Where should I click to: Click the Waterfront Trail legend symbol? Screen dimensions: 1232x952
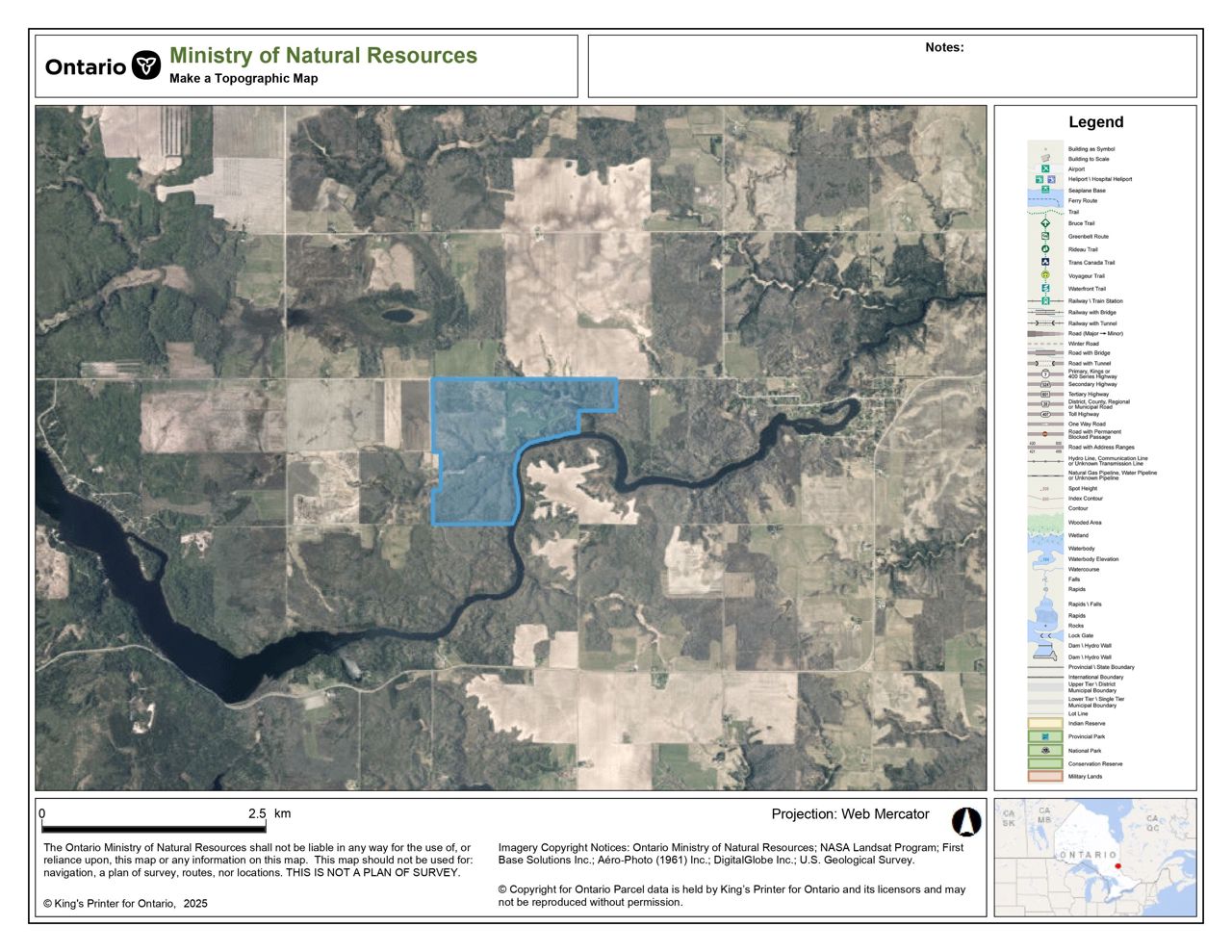point(1045,288)
